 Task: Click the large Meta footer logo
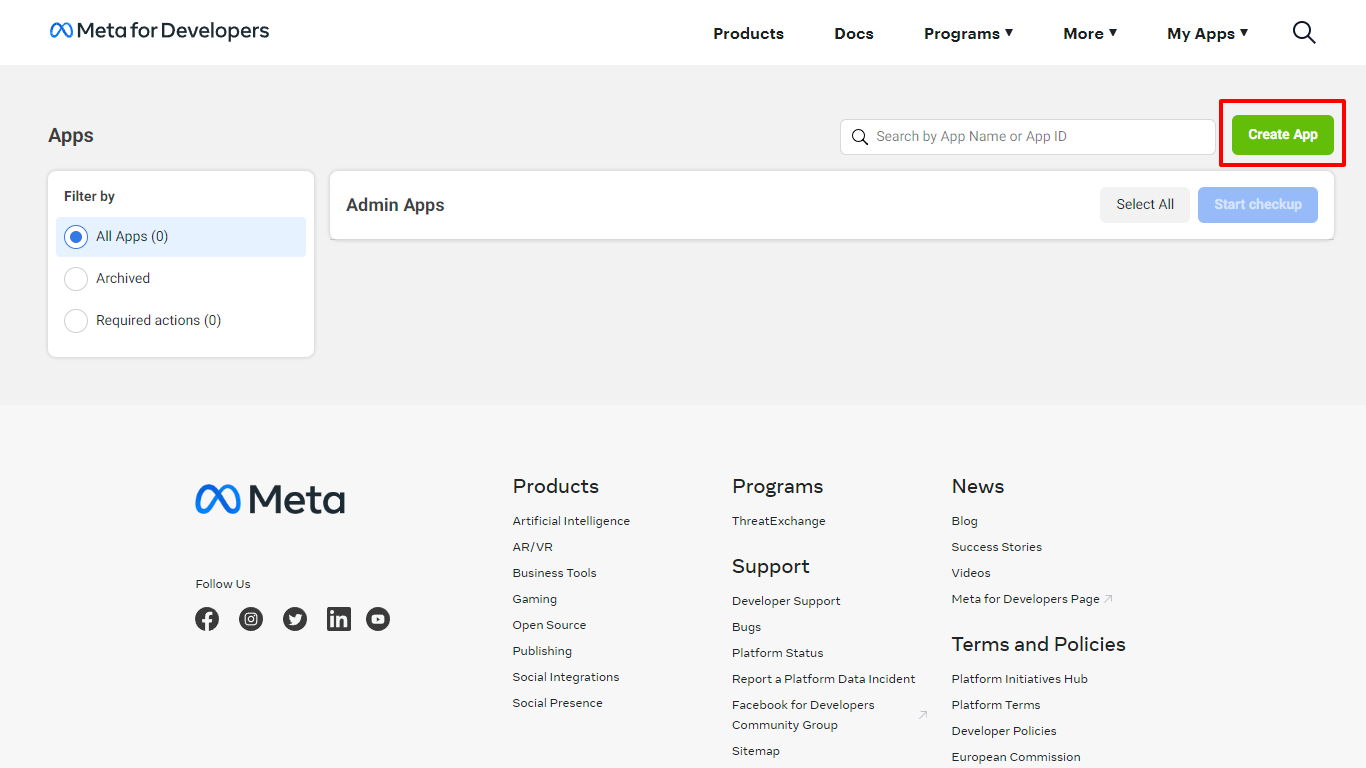[270, 499]
